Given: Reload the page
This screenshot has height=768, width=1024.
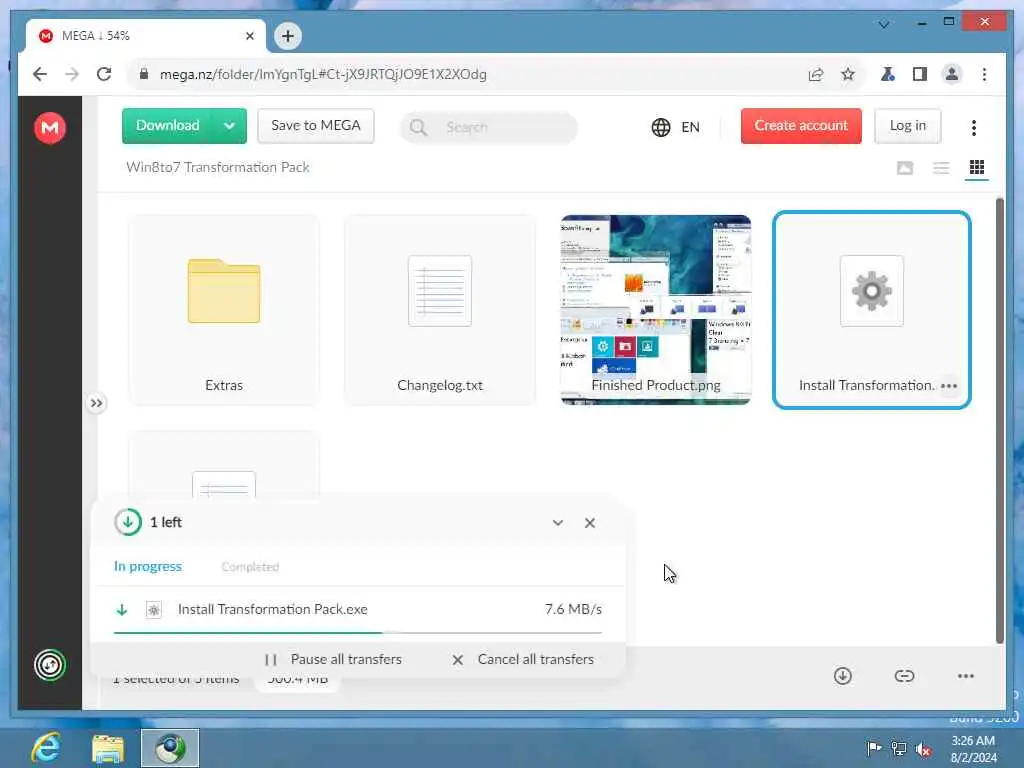Looking at the screenshot, I should (x=104, y=74).
